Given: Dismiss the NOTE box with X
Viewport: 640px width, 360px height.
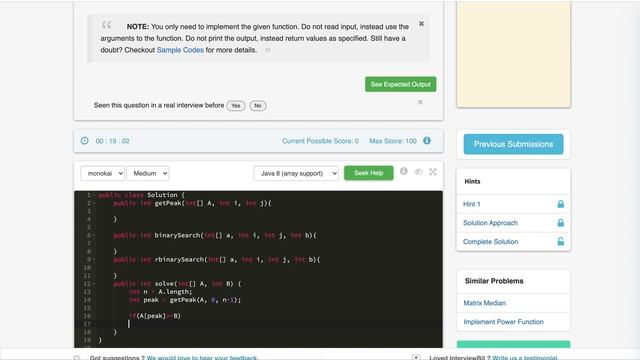Looking at the screenshot, I should pyautogui.click(x=421, y=24).
